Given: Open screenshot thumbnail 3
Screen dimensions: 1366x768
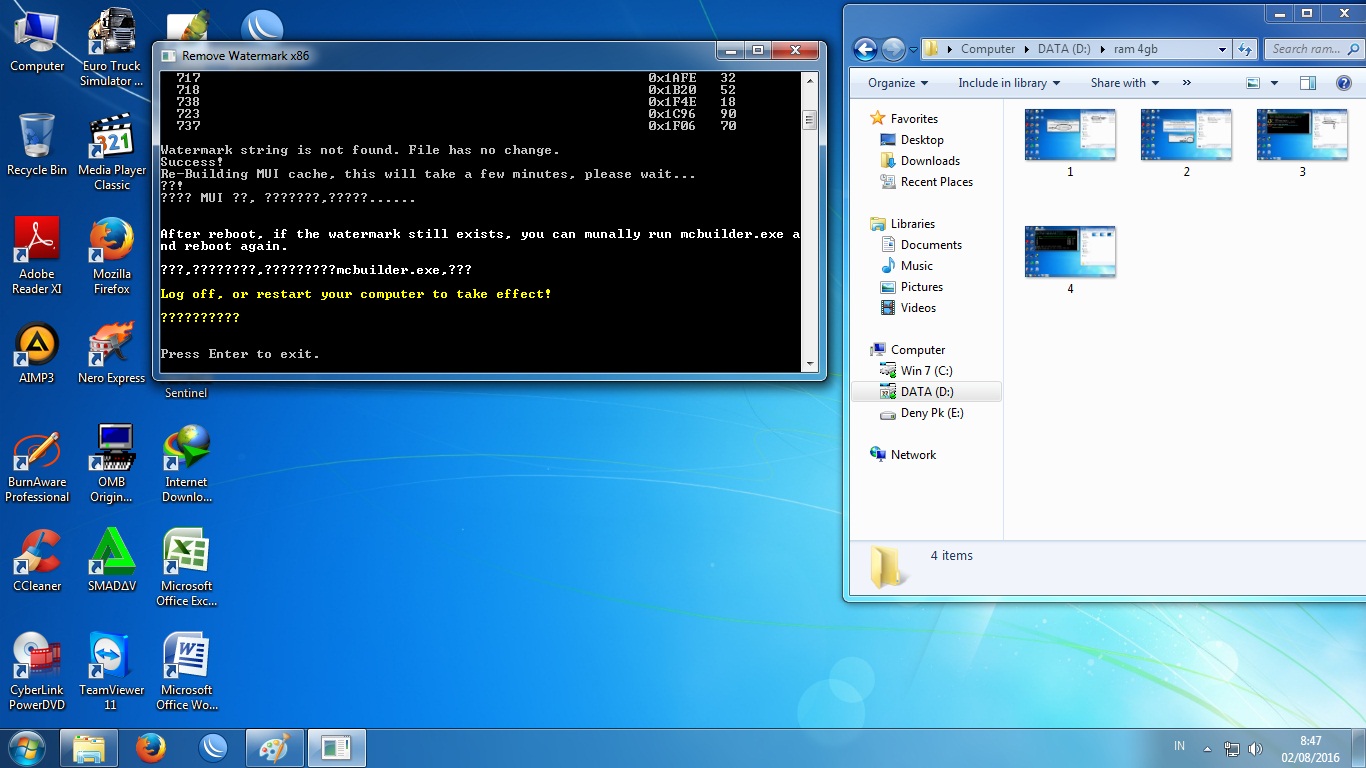Looking at the screenshot, I should click(x=1301, y=133).
